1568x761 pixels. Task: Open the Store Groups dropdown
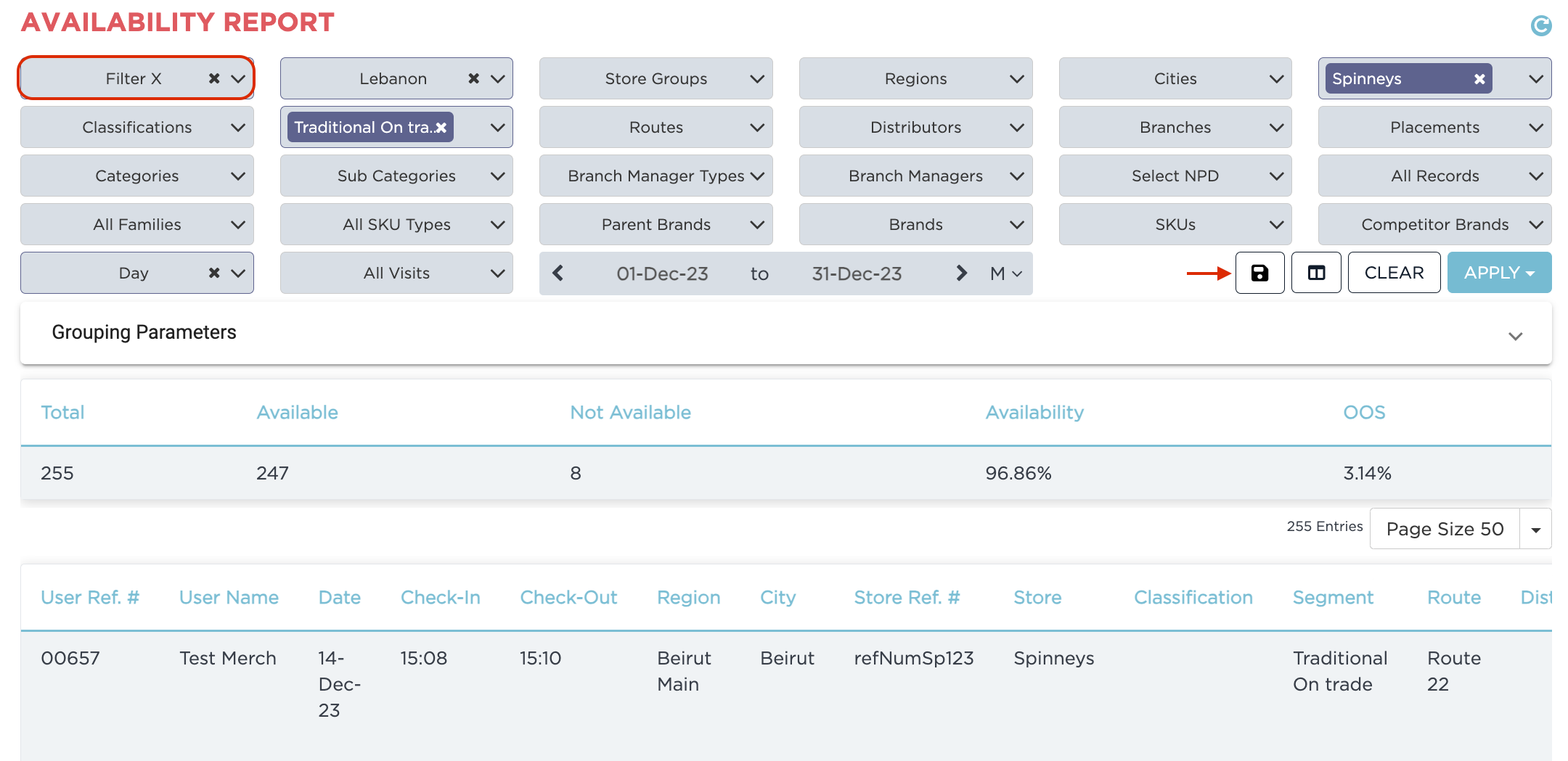tap(656, 78)
